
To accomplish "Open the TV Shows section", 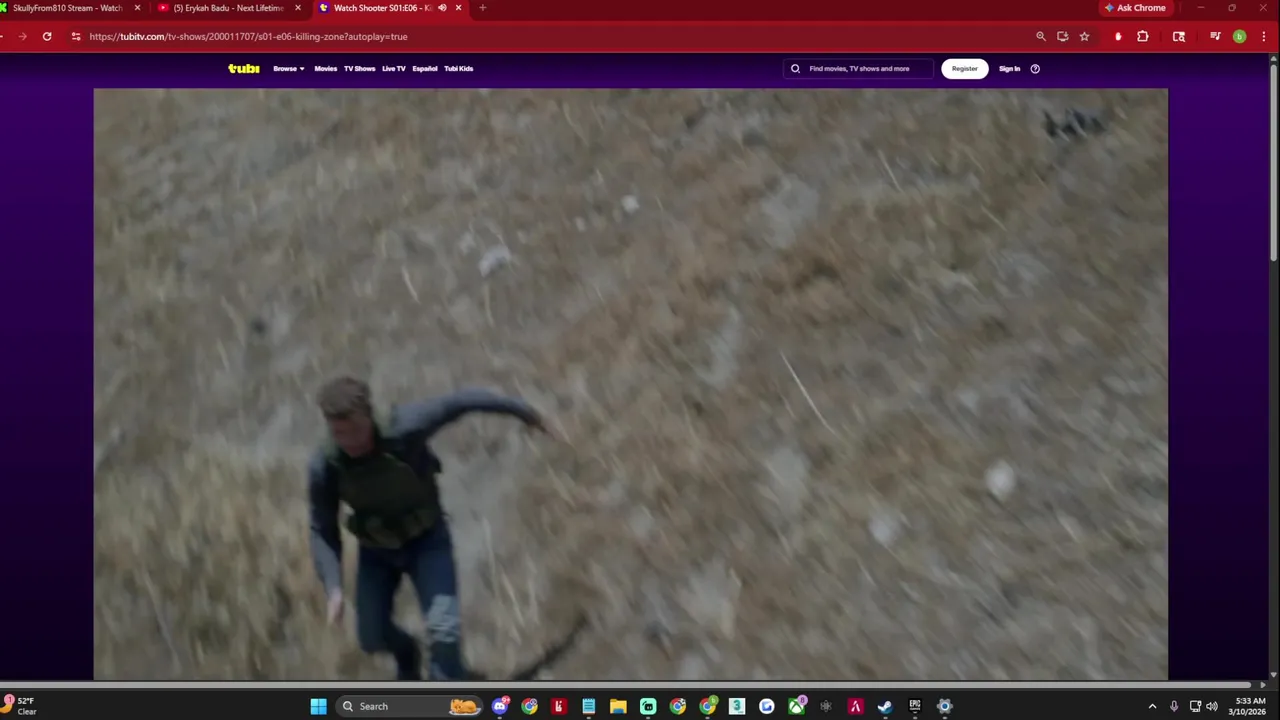I will 359,68.
